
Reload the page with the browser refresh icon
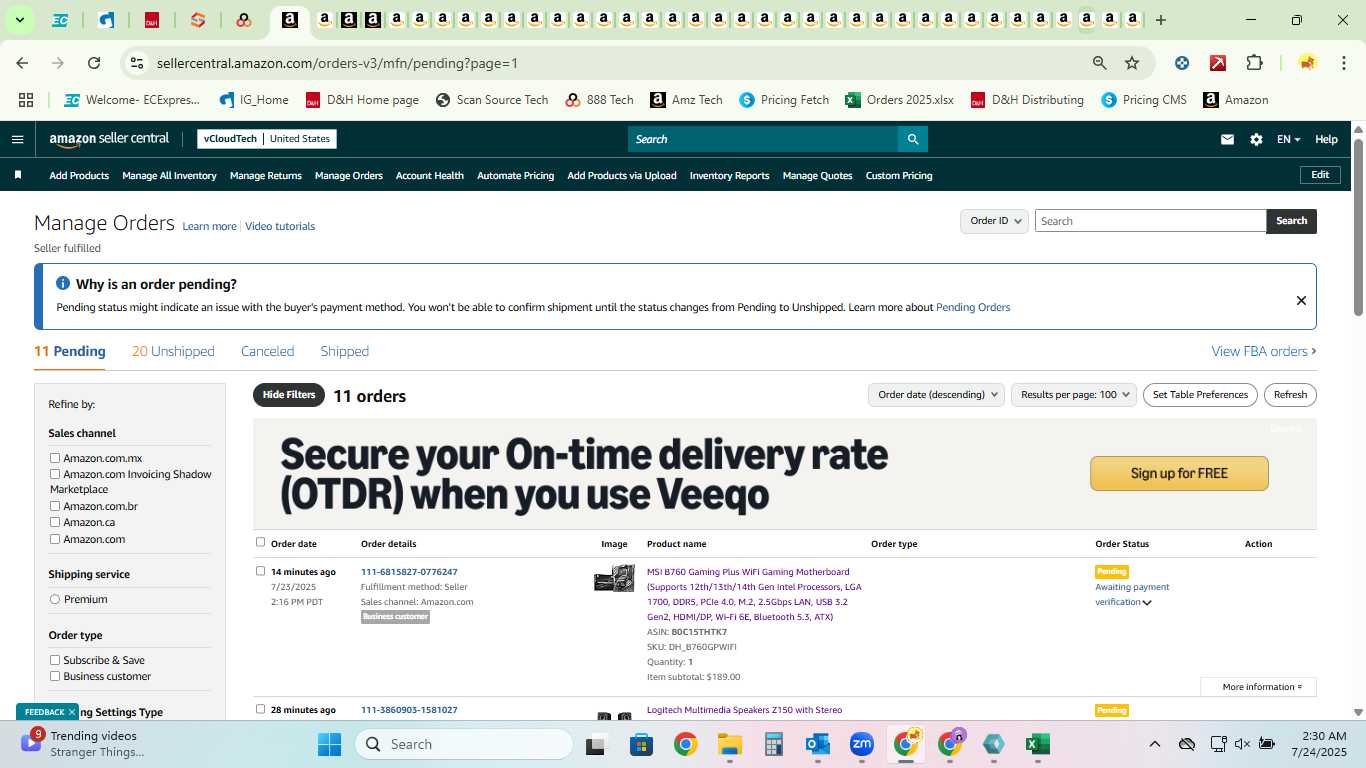[94, 63]
